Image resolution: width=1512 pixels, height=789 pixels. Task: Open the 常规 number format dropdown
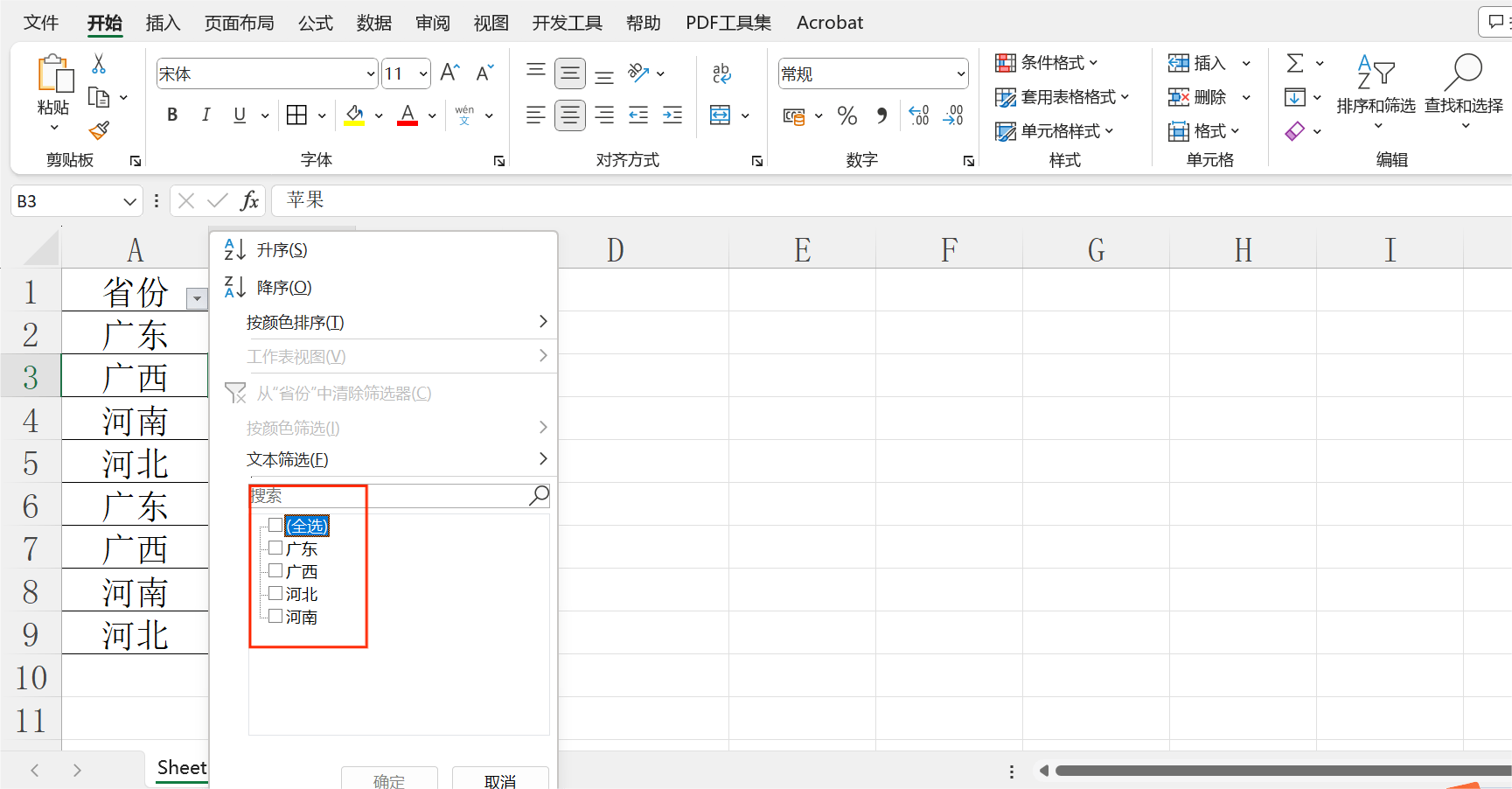pos(959,73)
